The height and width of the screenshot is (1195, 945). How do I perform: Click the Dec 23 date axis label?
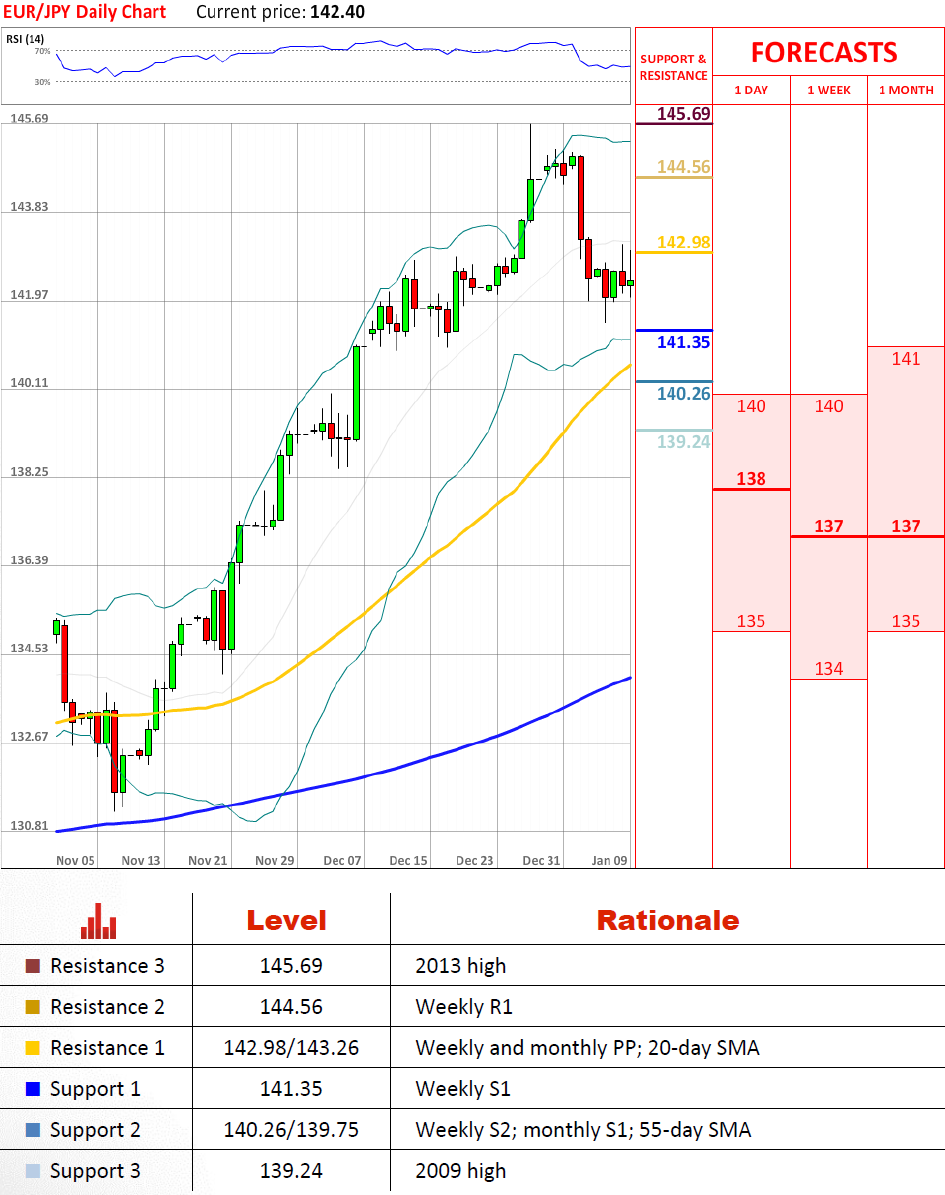pos(475,860)
